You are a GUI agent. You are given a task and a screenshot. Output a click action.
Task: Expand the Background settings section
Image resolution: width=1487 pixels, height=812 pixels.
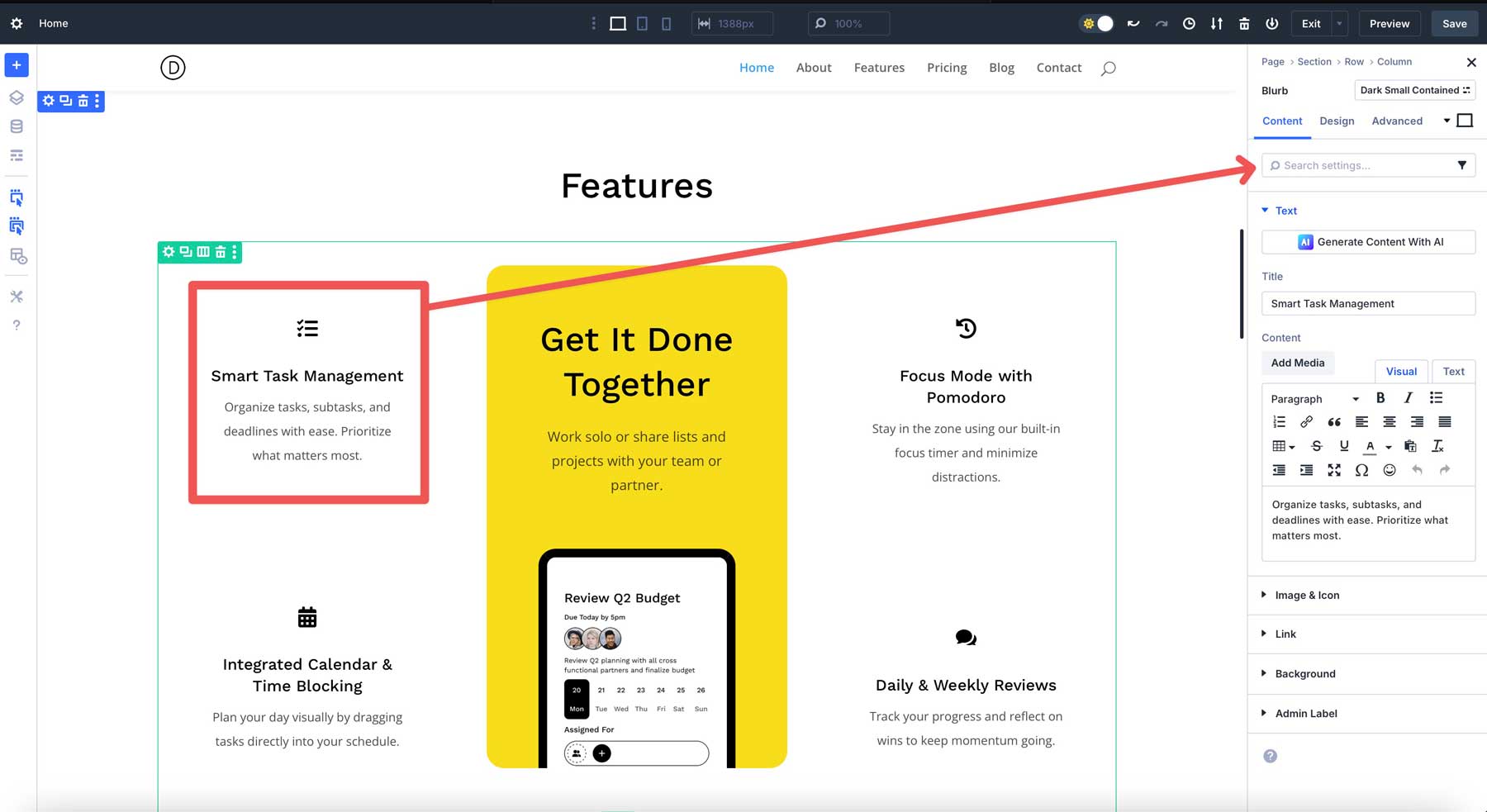pyautogui.click(x=1304, y=673)
